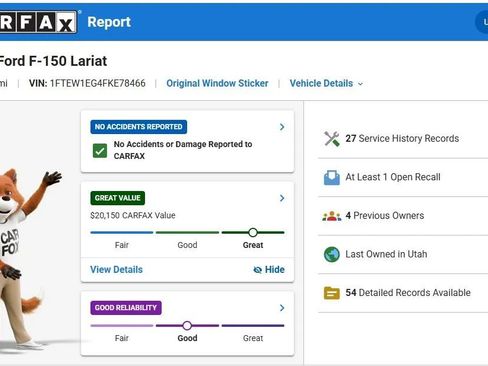Open the Original Window Sticker link
488x366 pixels.
click(217, 83)
